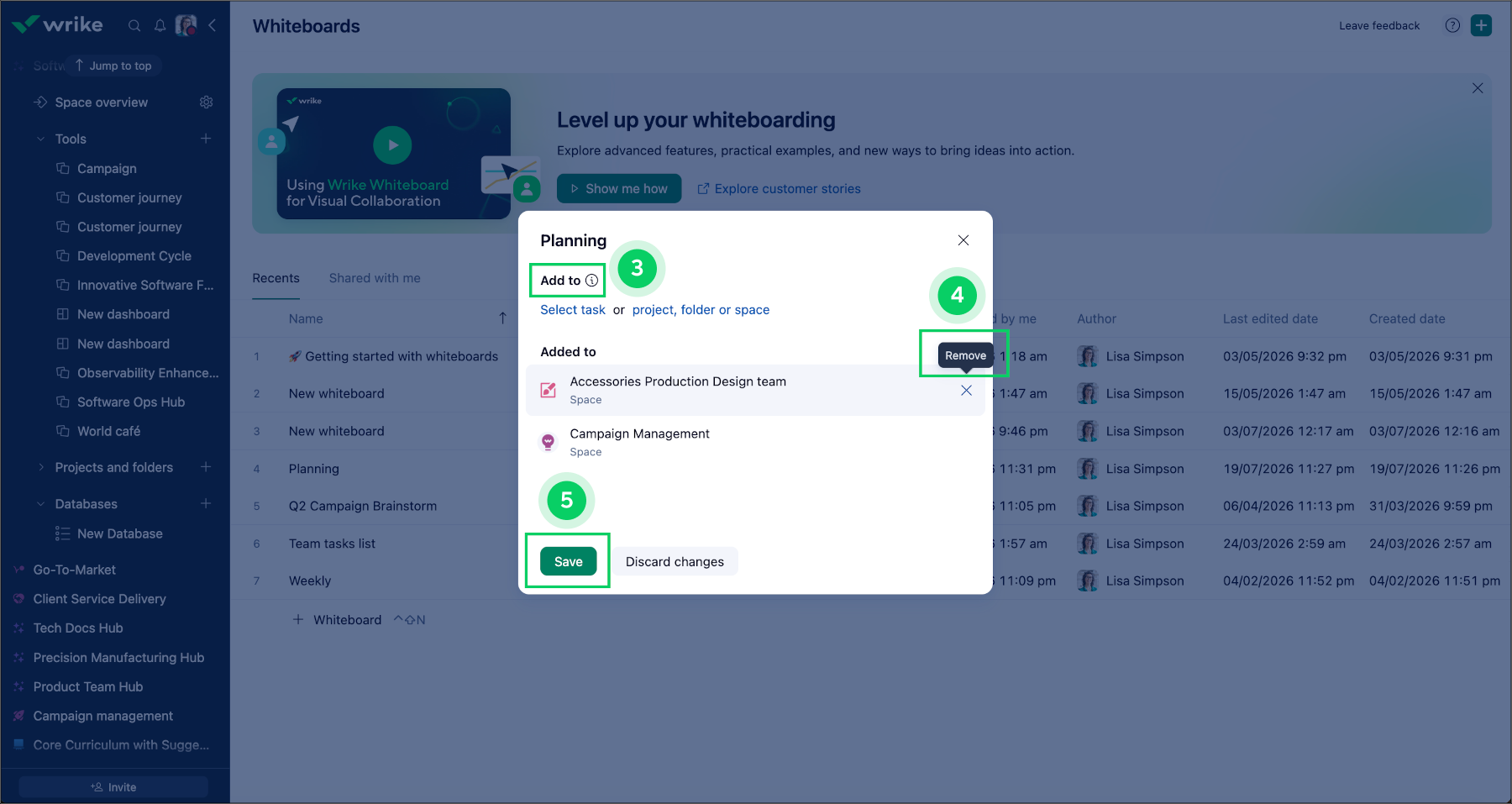
Task: Select Accessories Production Design team entry
Action: (x=755, y=390)
